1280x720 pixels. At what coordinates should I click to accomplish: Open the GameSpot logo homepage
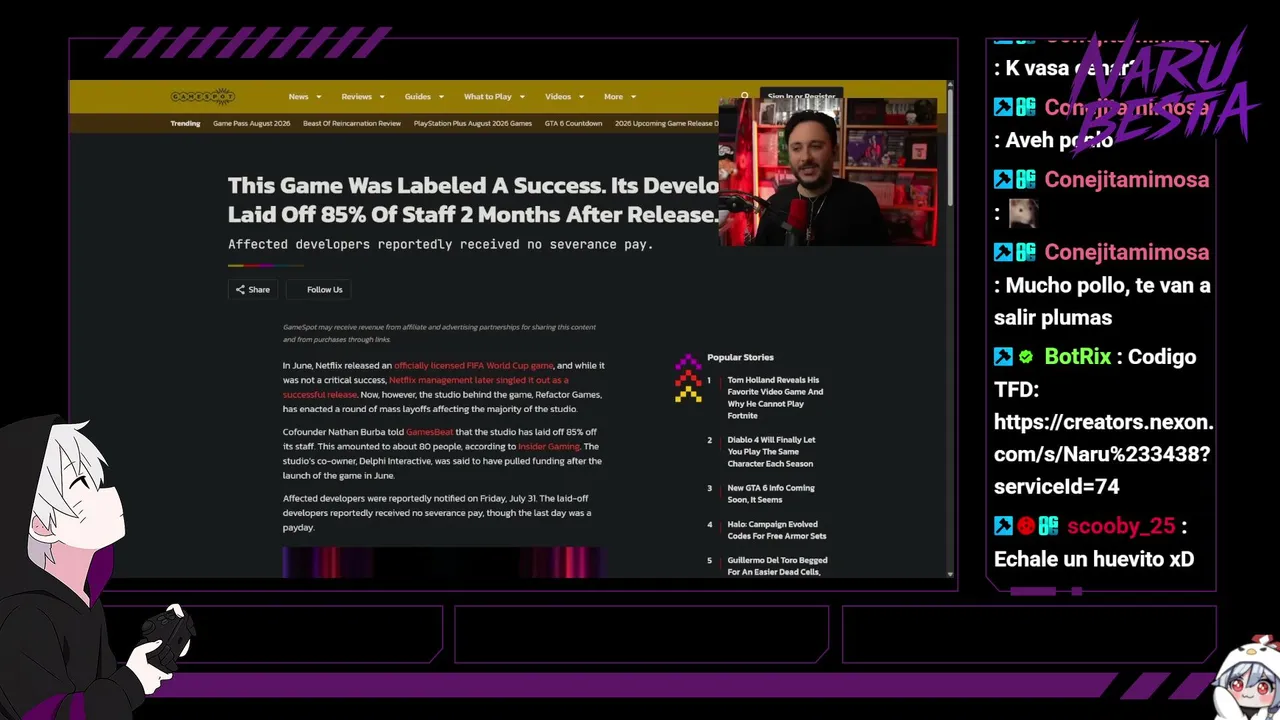click(x=203, y=97)
